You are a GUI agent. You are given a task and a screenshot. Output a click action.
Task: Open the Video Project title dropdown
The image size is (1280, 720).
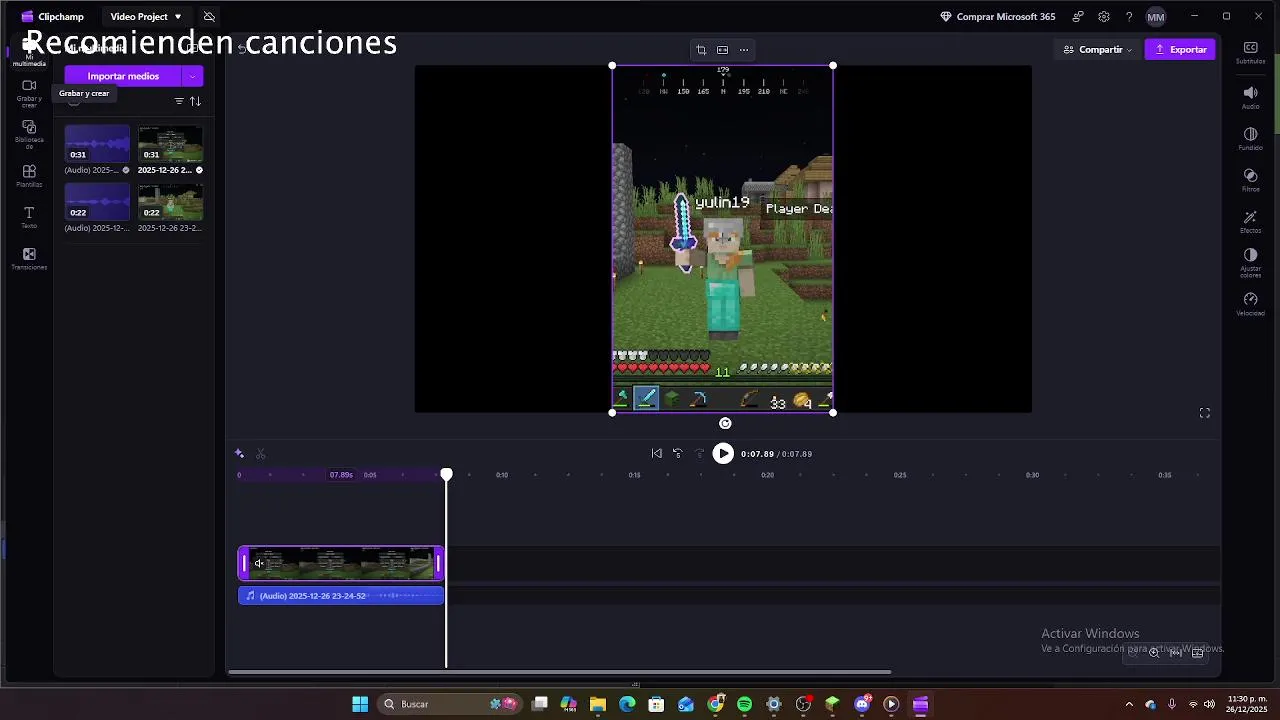(x=146, y=17)
